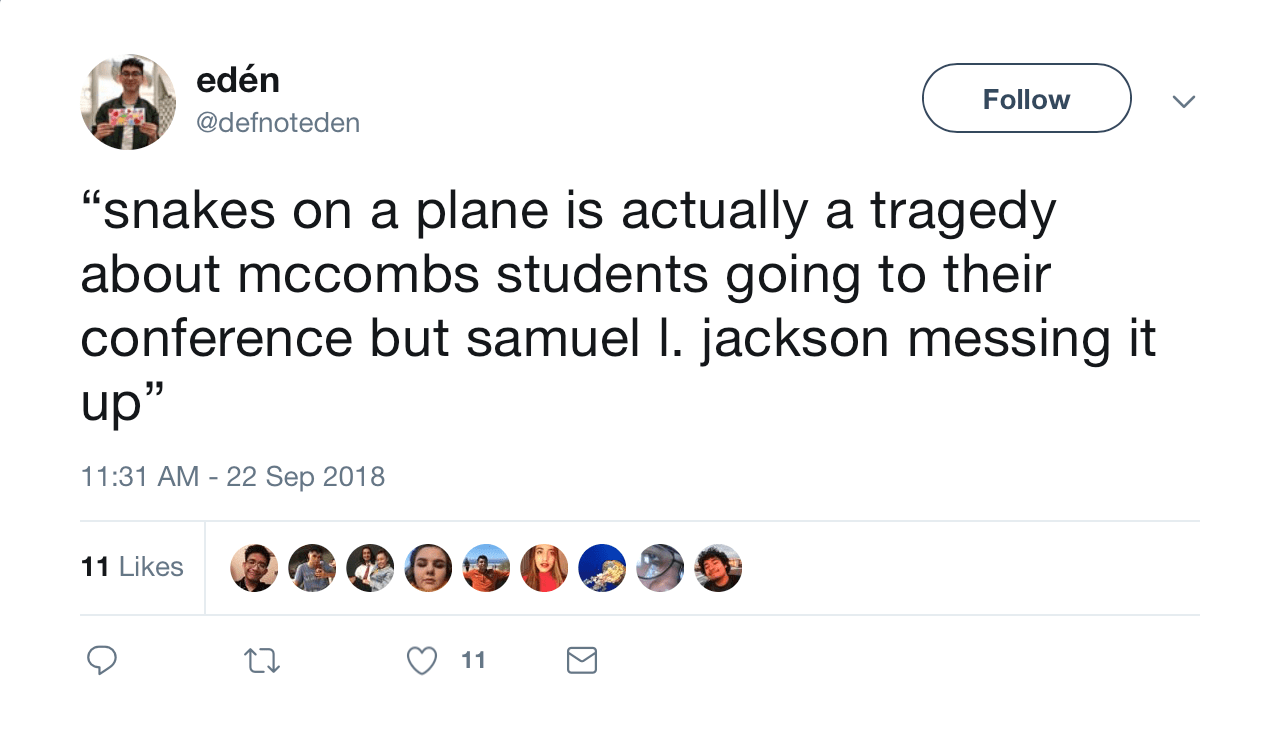
Task: Click the display name edén
Action: coord(238,79)
